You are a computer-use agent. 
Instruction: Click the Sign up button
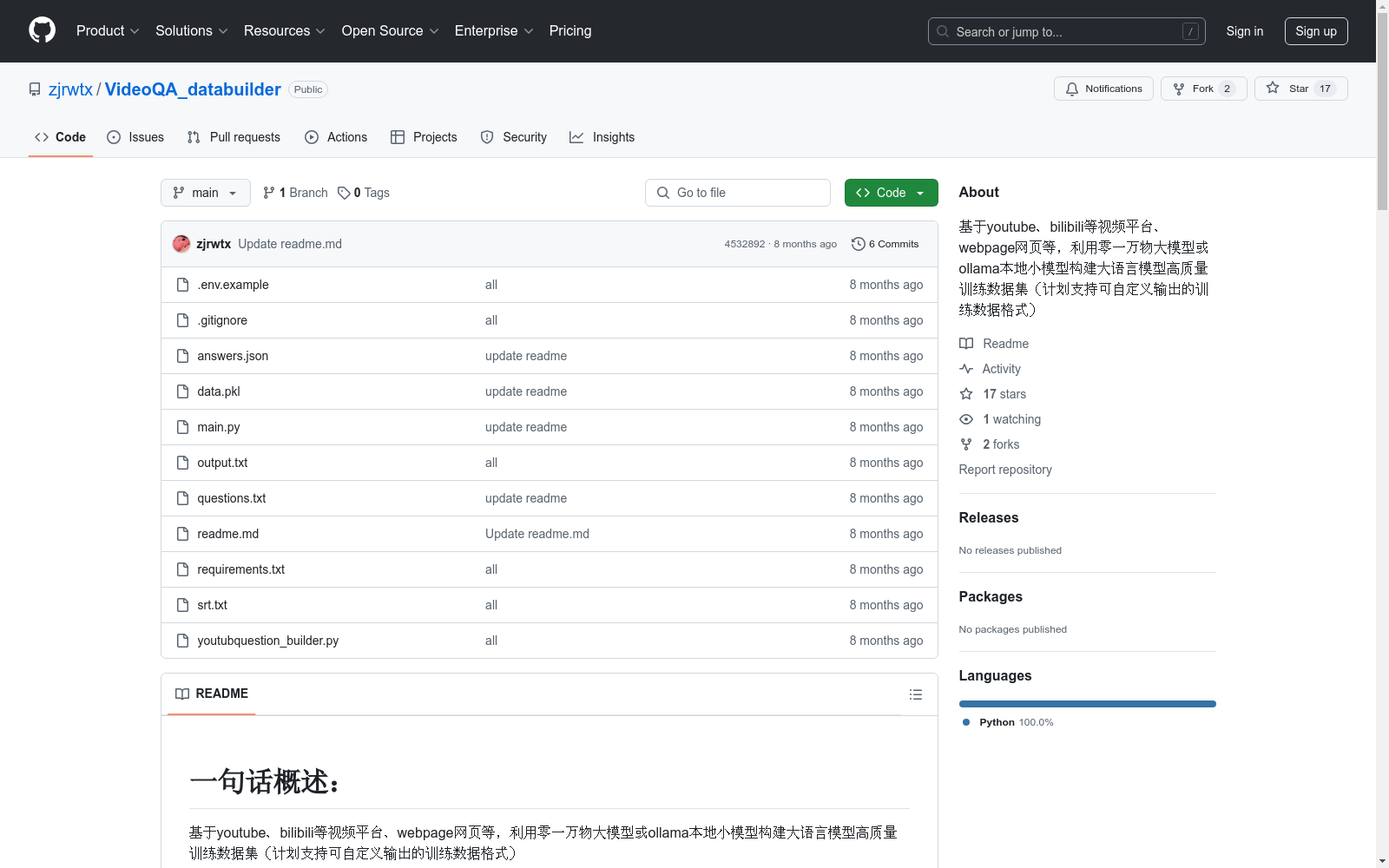coord(1315,30)
